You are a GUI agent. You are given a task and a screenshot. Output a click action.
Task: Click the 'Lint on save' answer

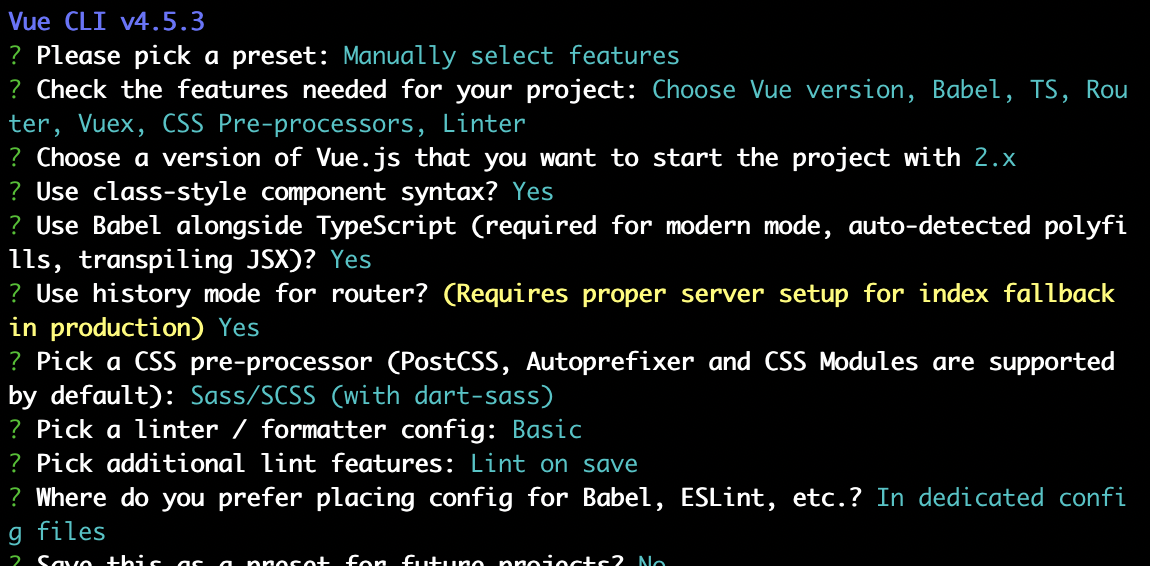coord(554,463)
